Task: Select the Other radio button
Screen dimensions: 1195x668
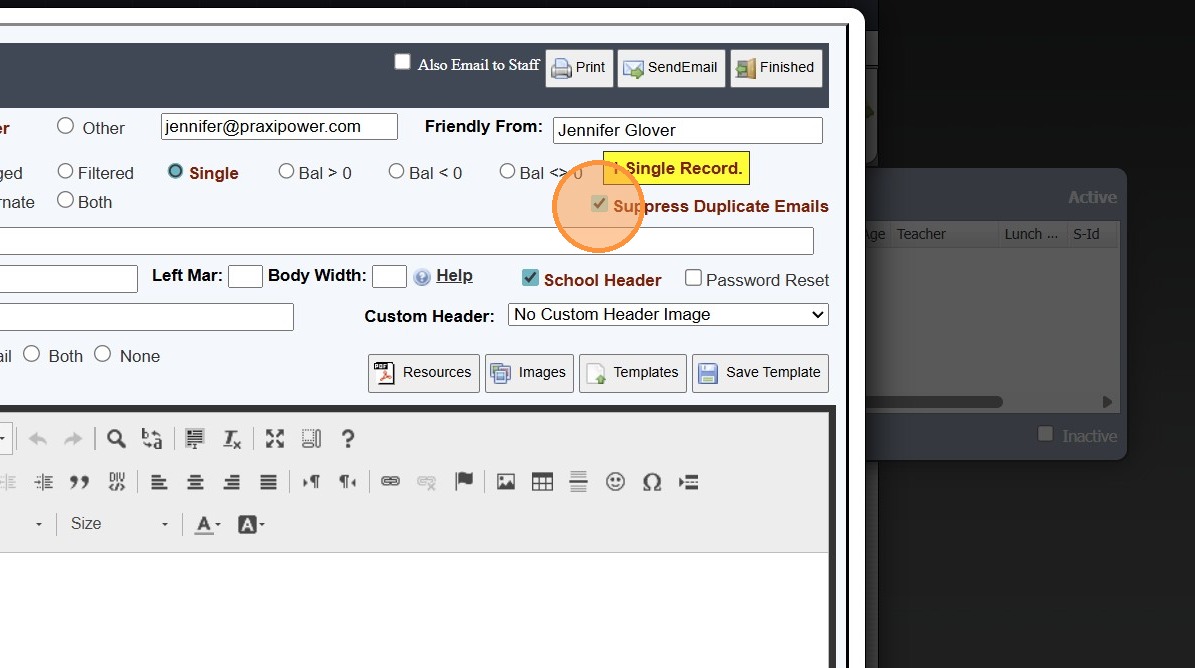Action: coord(66,126)
